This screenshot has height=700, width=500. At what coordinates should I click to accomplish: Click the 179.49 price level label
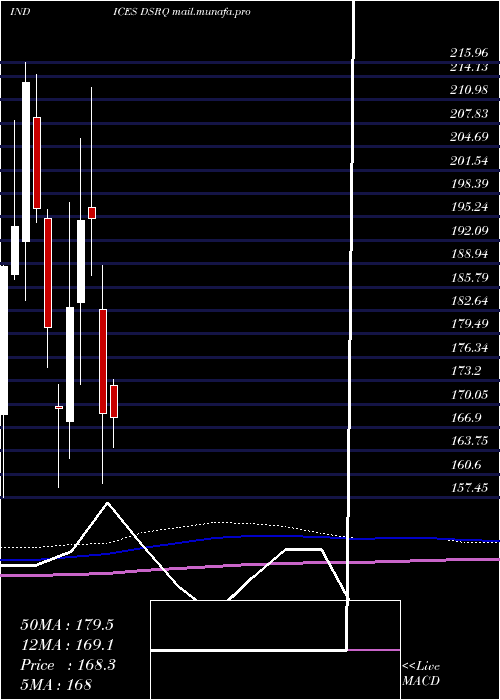(469, 324)
